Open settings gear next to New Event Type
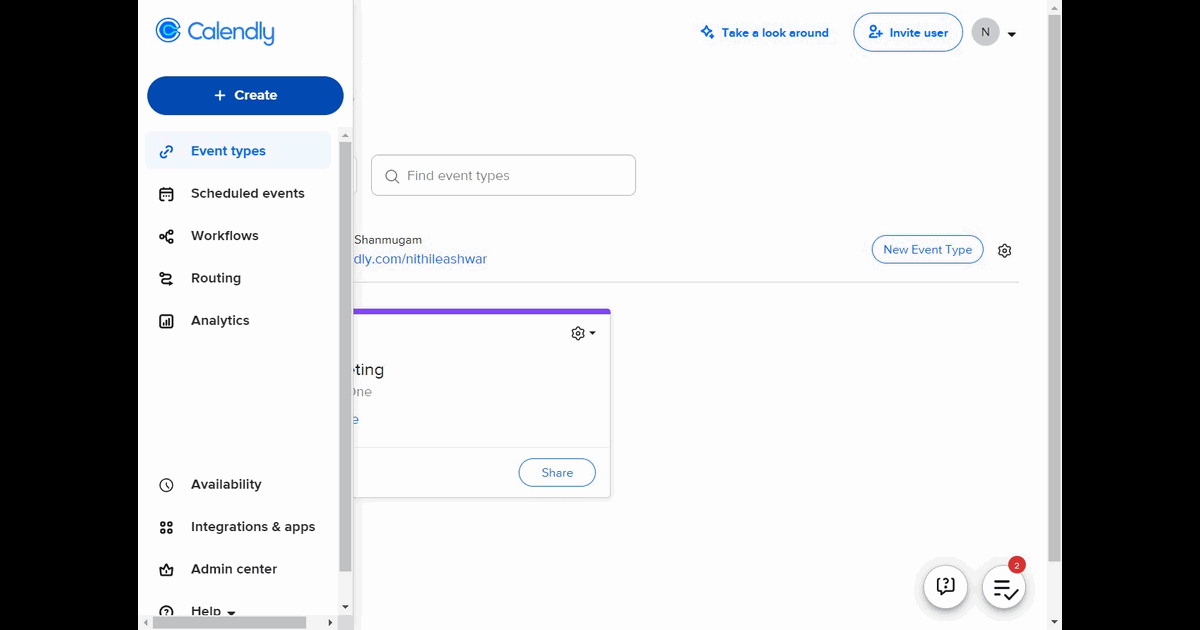The height and width of the screenshot is (630, 1200). (x=1005, y=251)
